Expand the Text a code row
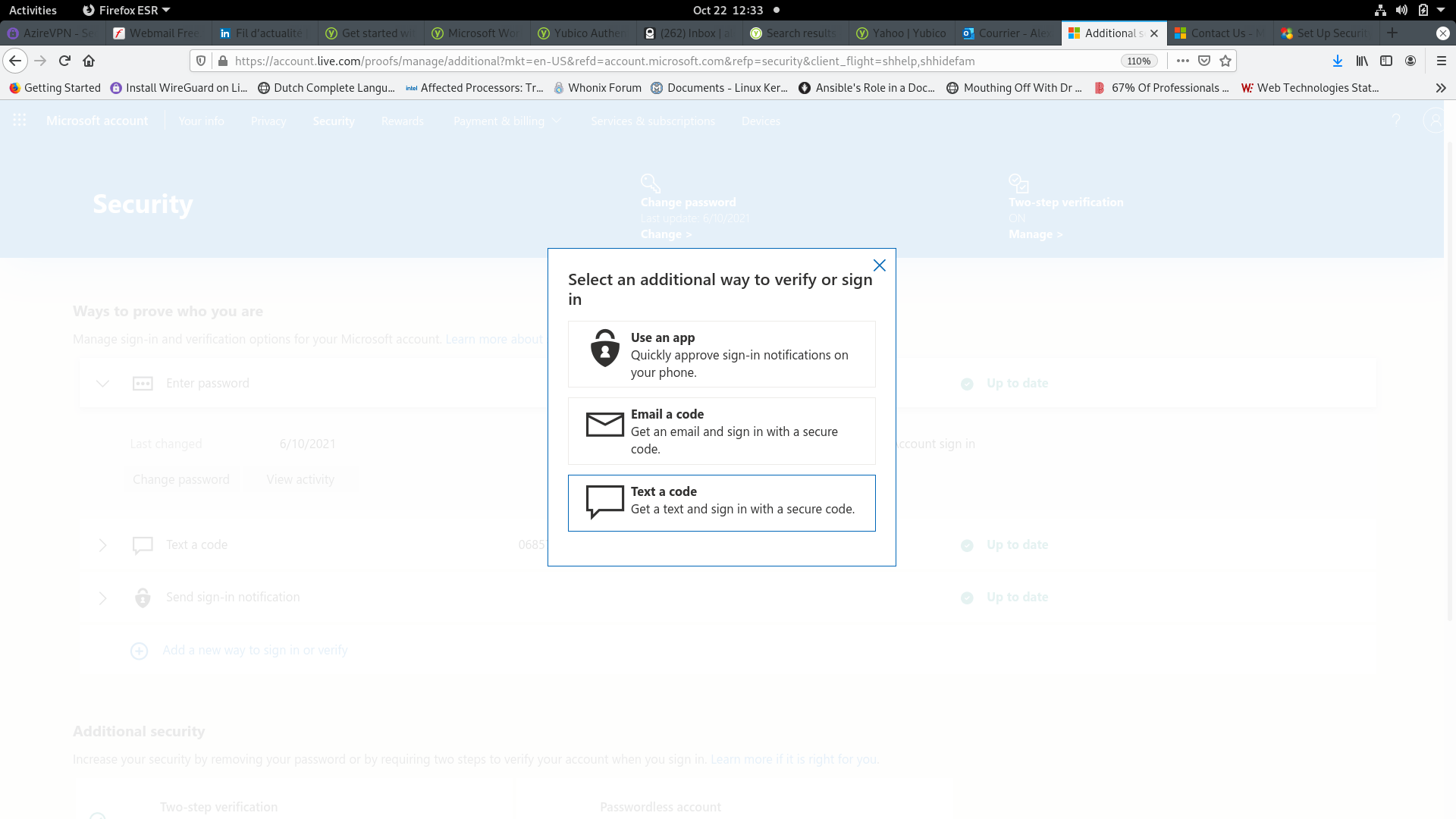The height and width of the screenshot is (819, 1456). [102, 545]
